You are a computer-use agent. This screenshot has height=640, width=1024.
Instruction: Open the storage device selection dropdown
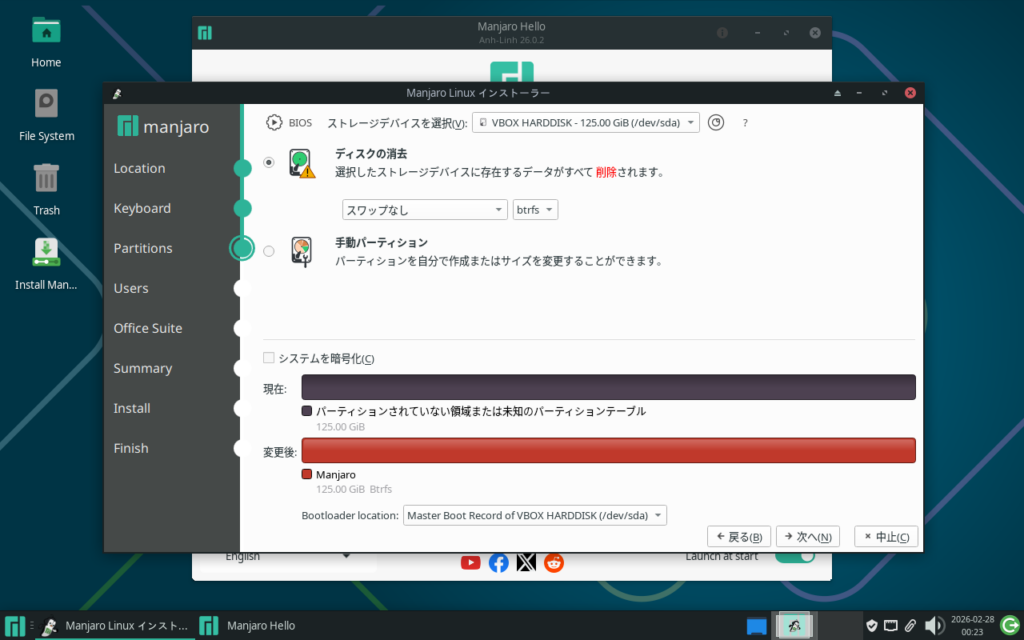(x=585, y=123)
